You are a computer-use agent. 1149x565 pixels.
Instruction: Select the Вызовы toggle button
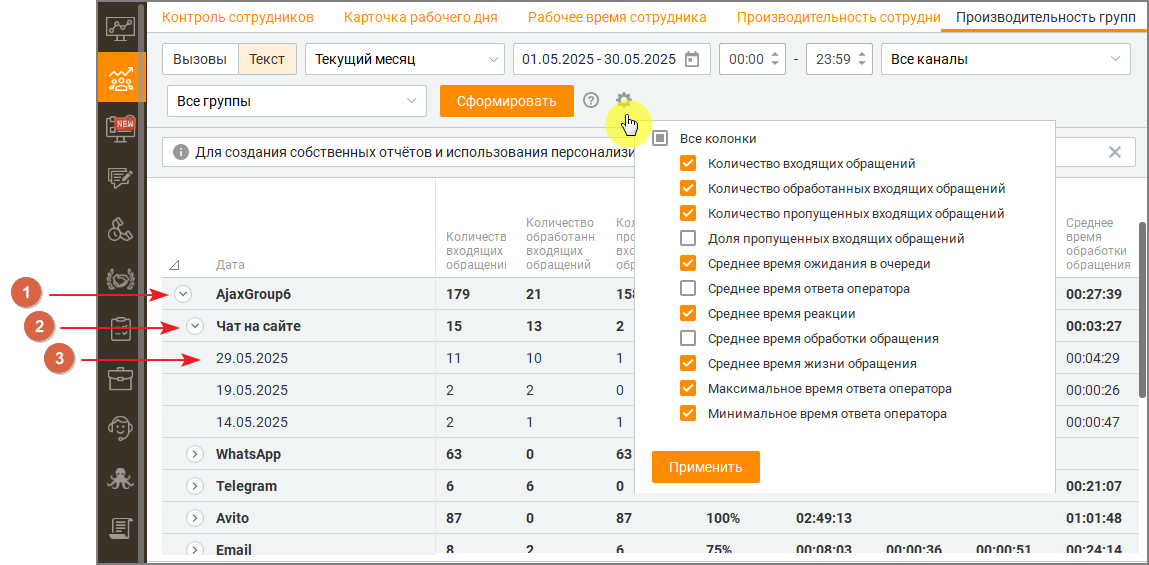coord(200,59)
